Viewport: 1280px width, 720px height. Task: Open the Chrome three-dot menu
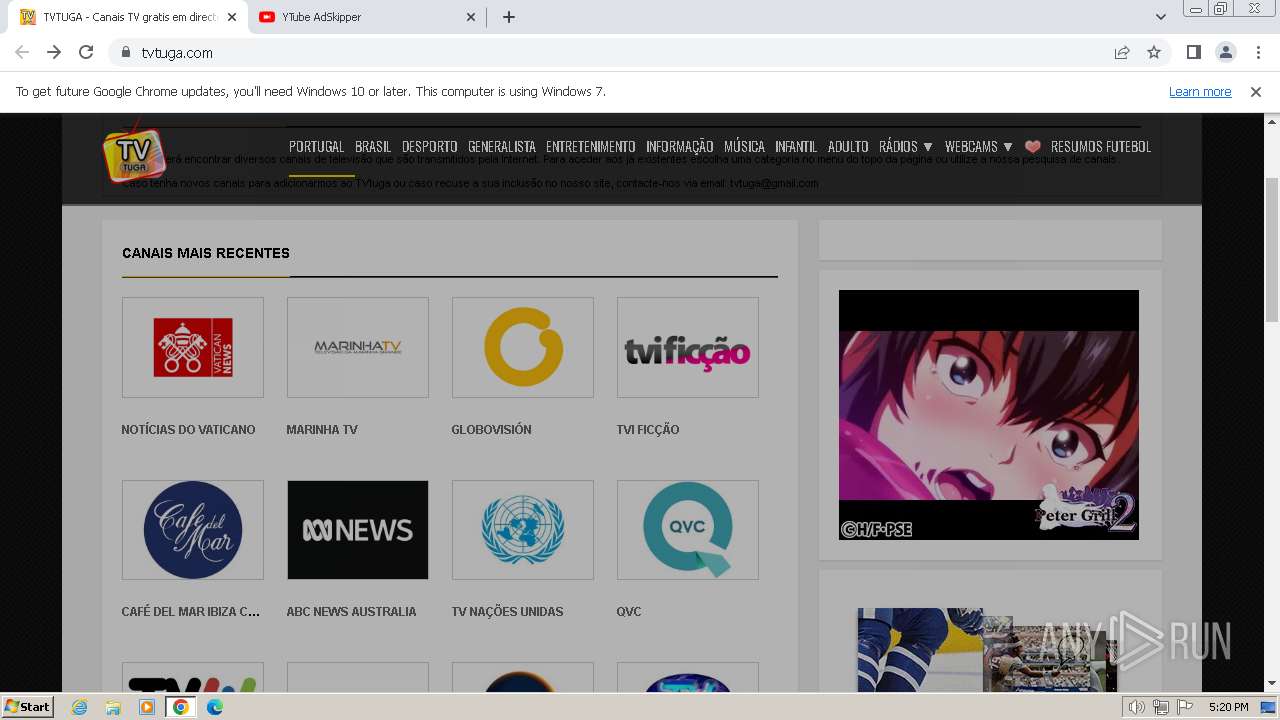click(1258, 52)
